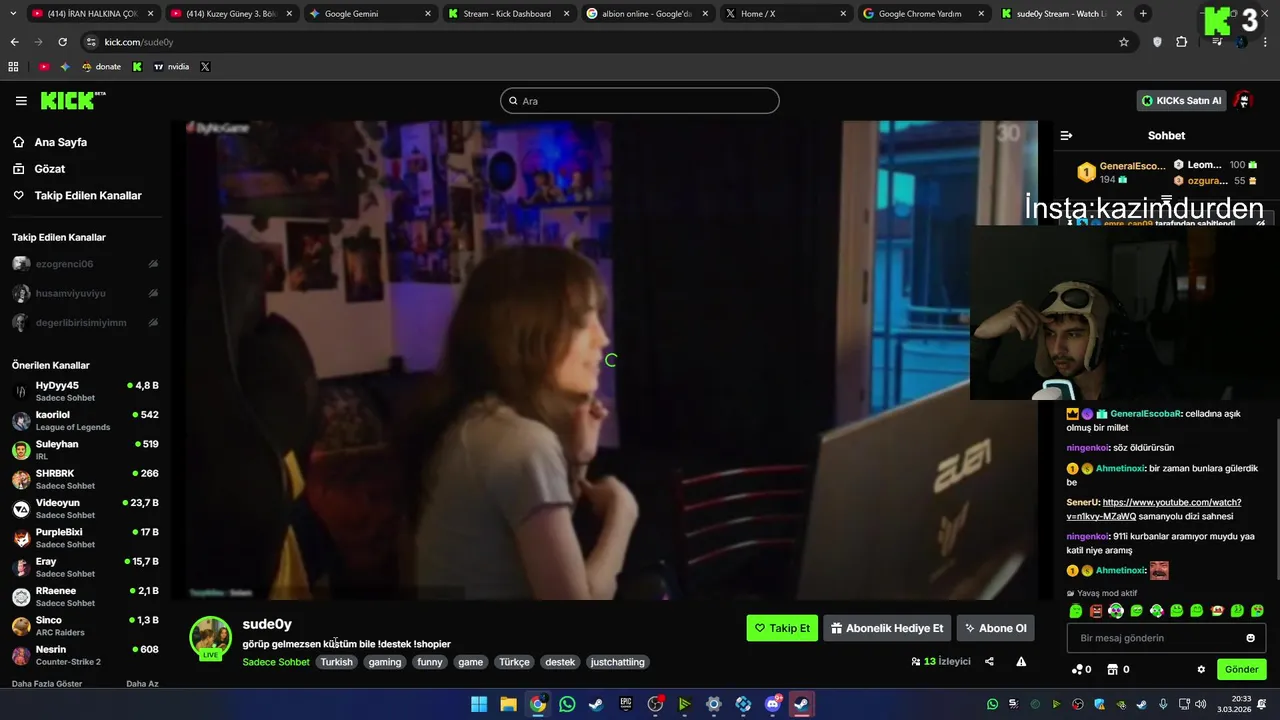Reload the page in Chrome
Image resolution: width=1280 pixels, height=720 pixels.
click(x=62, y=42)
